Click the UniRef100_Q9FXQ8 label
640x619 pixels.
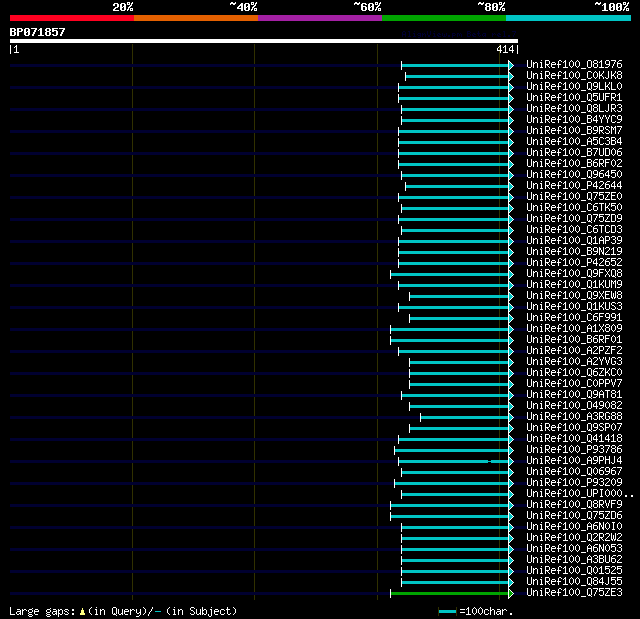coord(574,273)
